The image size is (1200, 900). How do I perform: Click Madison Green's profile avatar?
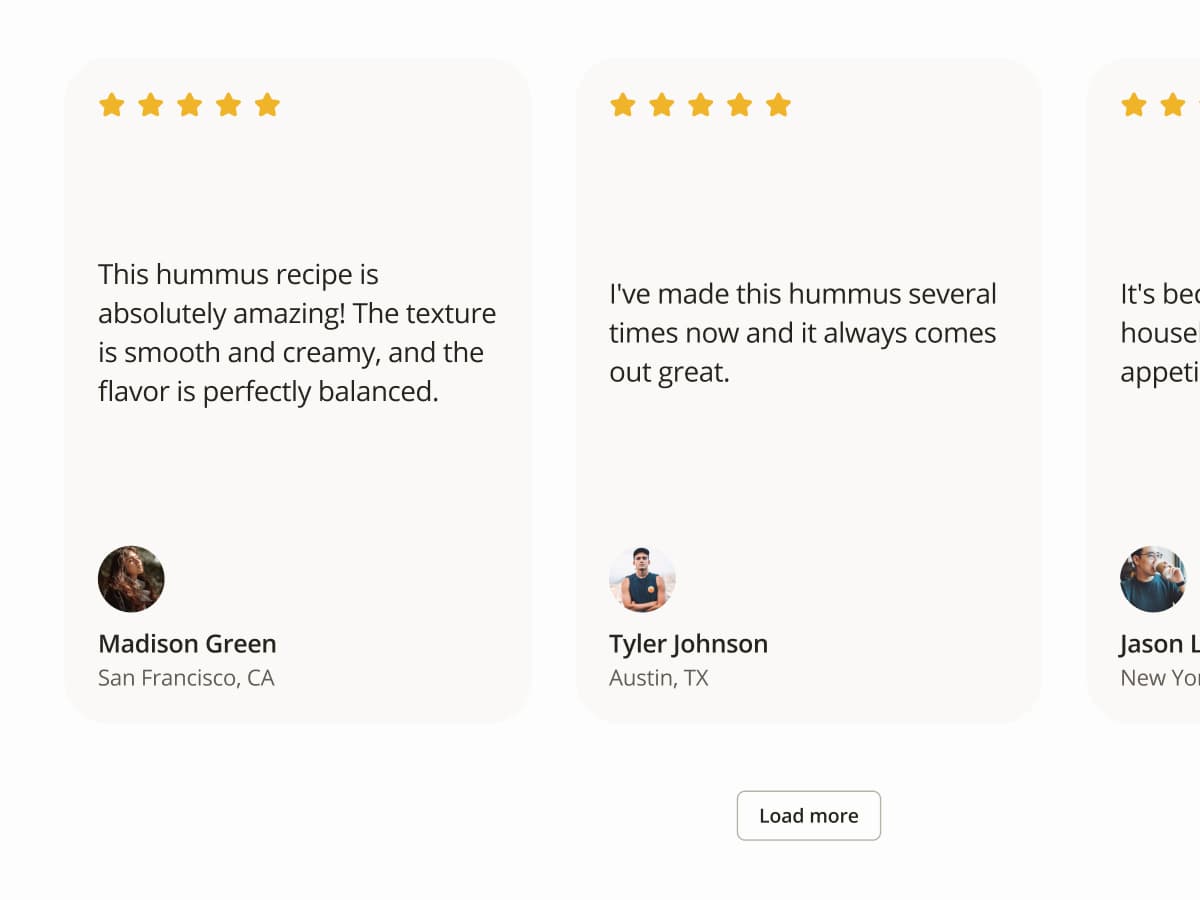tap(131, 579)
